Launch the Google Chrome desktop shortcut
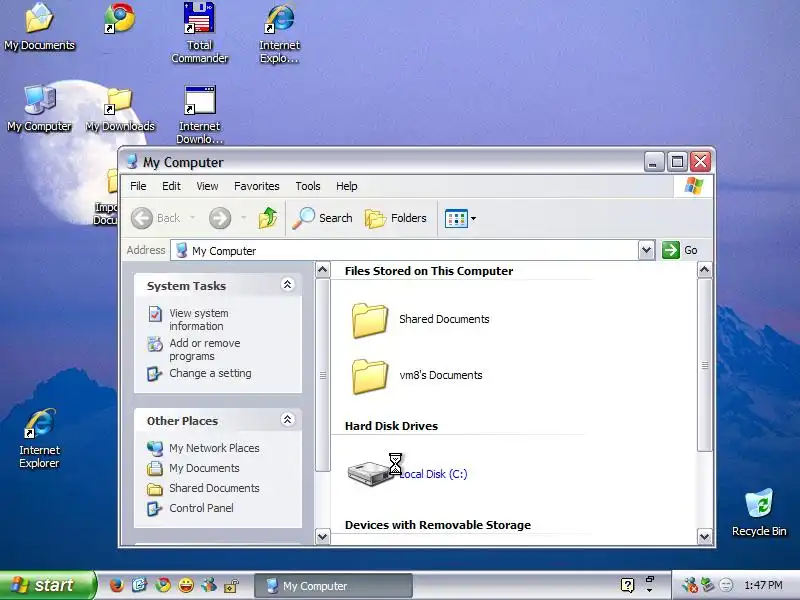The height and width of the screenshot is (600, 800). click(119, 18)
